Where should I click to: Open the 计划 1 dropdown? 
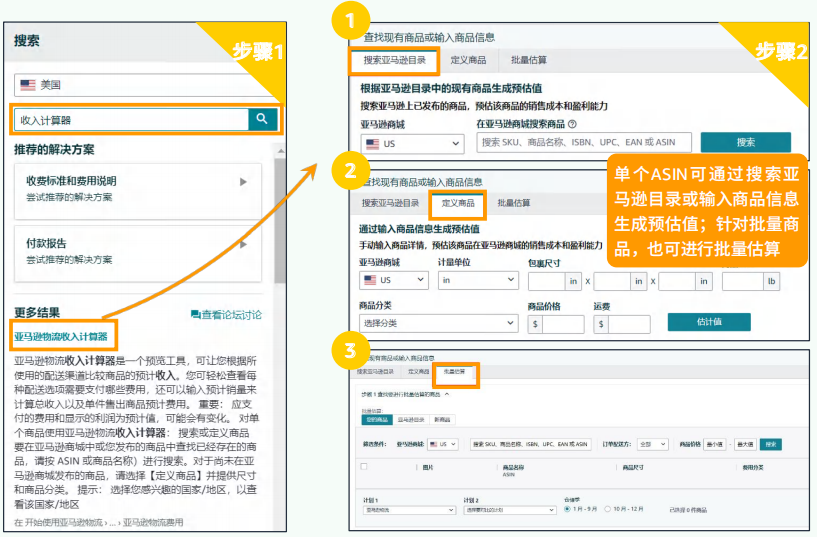410,510
